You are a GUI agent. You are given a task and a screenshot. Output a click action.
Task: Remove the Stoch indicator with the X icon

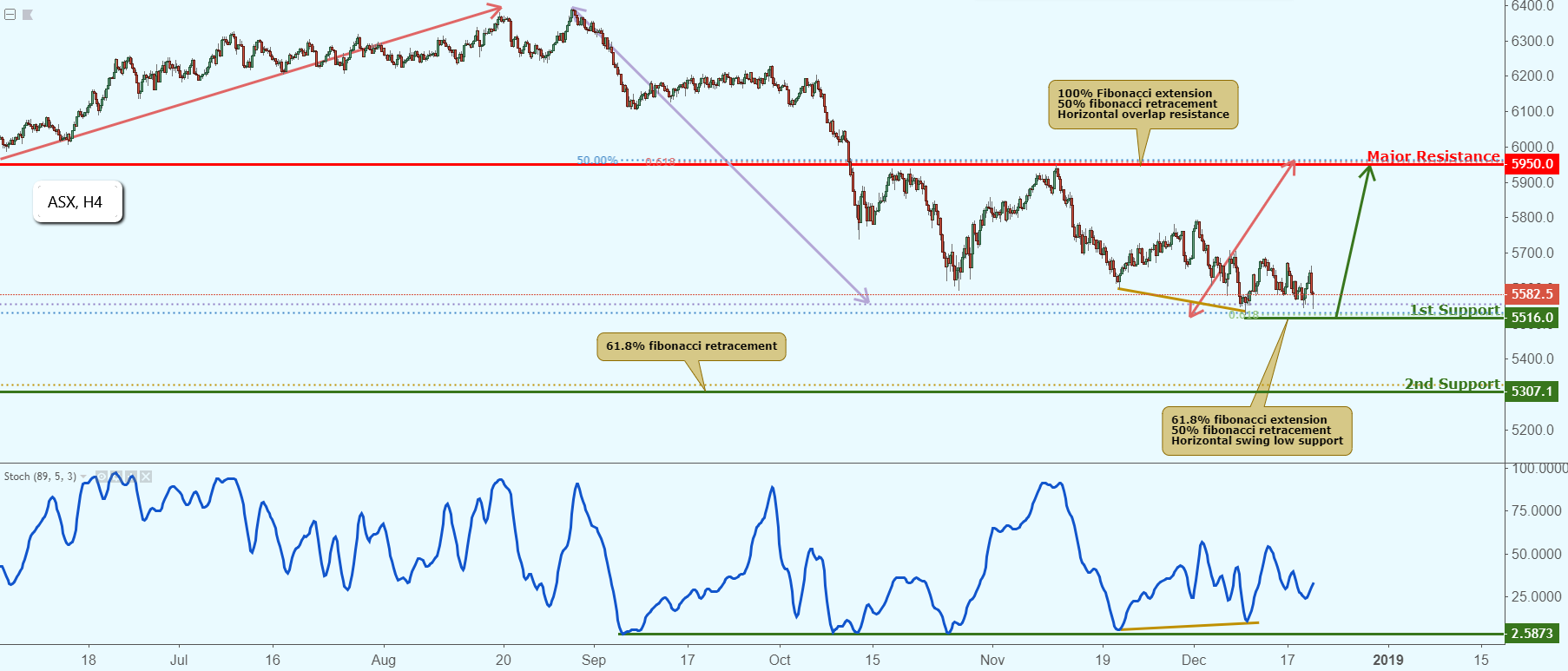coord(146,477)
